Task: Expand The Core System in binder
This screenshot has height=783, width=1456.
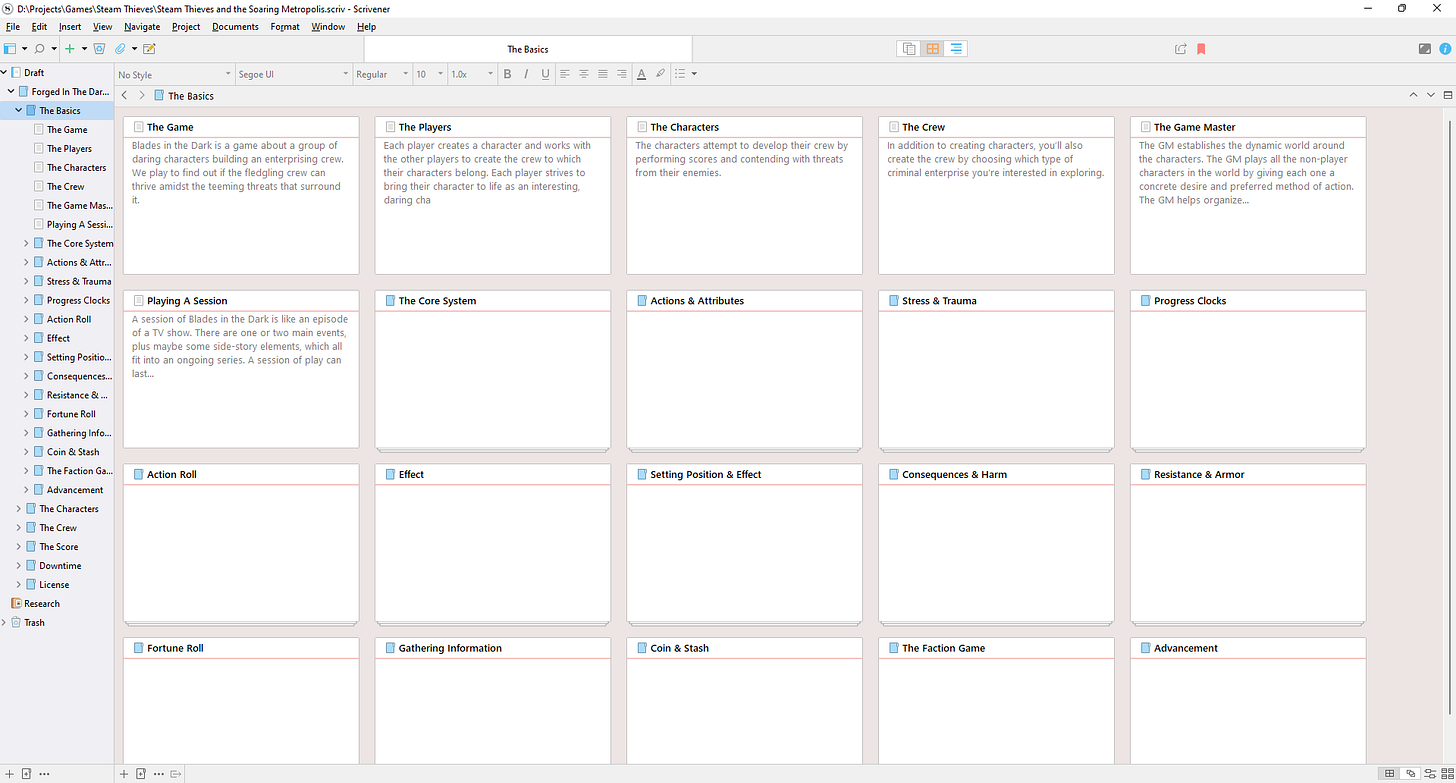Action: (x=27, y=243)
